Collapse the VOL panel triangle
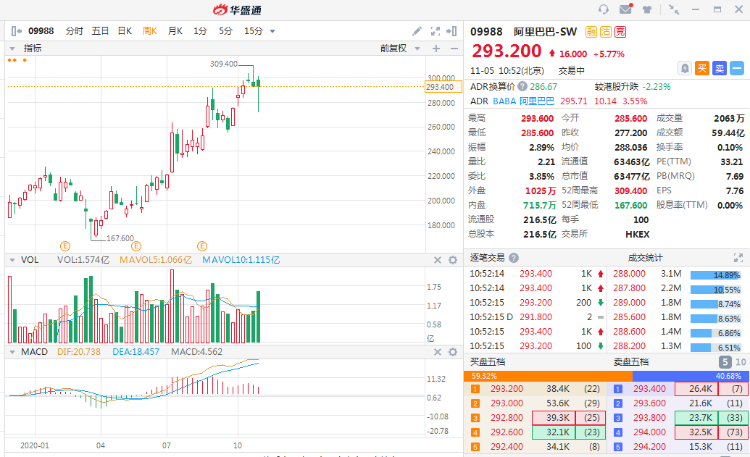This screenshot has width=750, height=457. coord(12,260)
